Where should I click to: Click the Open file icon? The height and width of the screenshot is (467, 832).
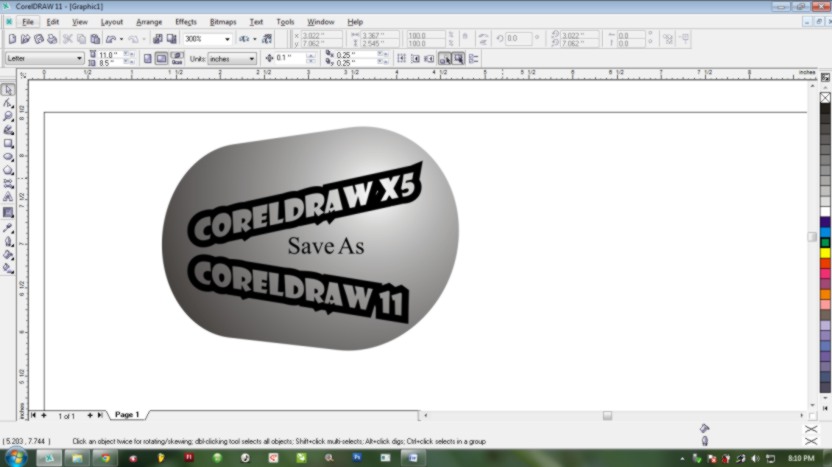click(25, 39)
